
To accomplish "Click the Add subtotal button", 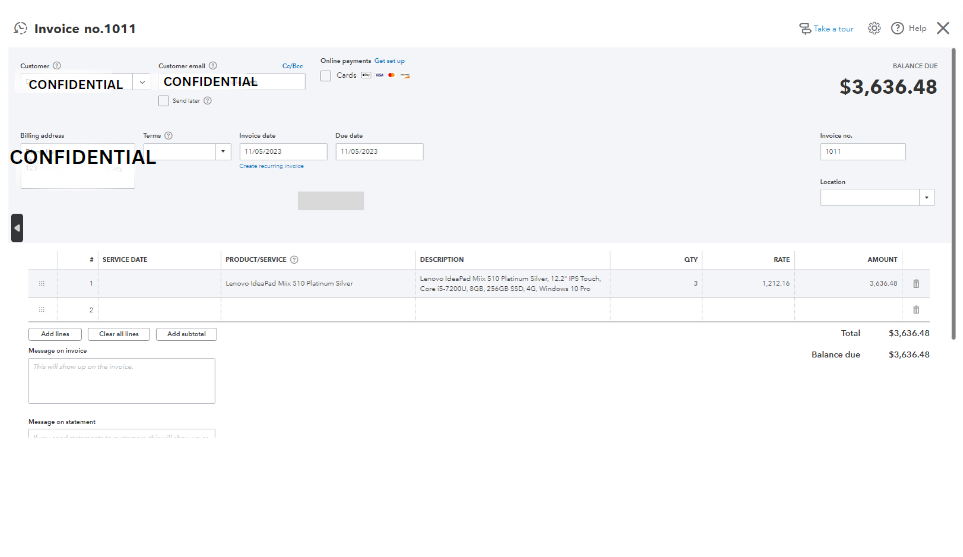I will [186, 334].
